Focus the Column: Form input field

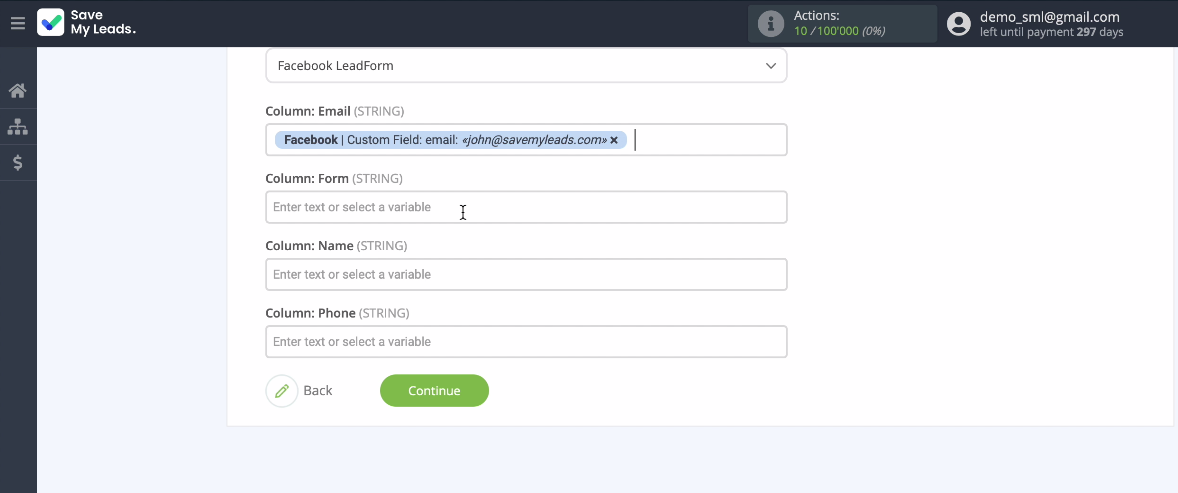coord(526,207)
